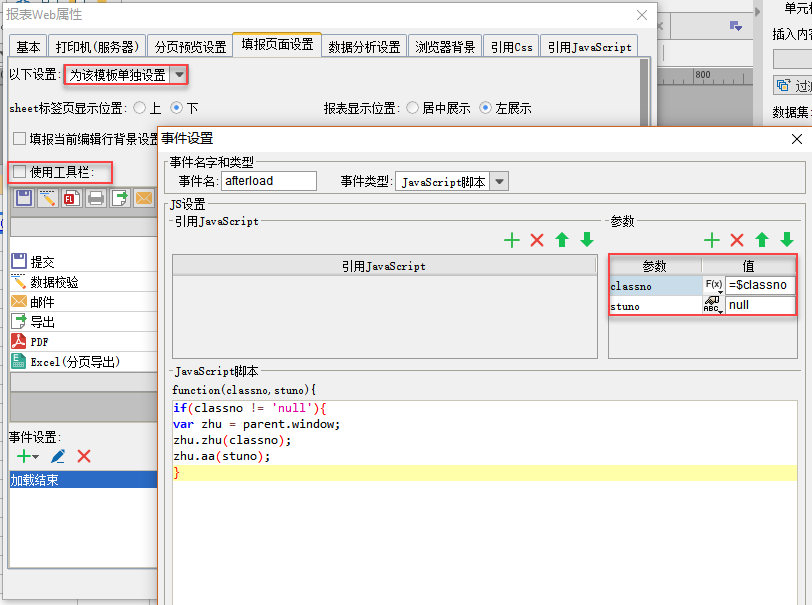Screen dimensions: 812x605
Task: Open the formula F(x) type icon for classno
Action: click(x=714, y=285)
